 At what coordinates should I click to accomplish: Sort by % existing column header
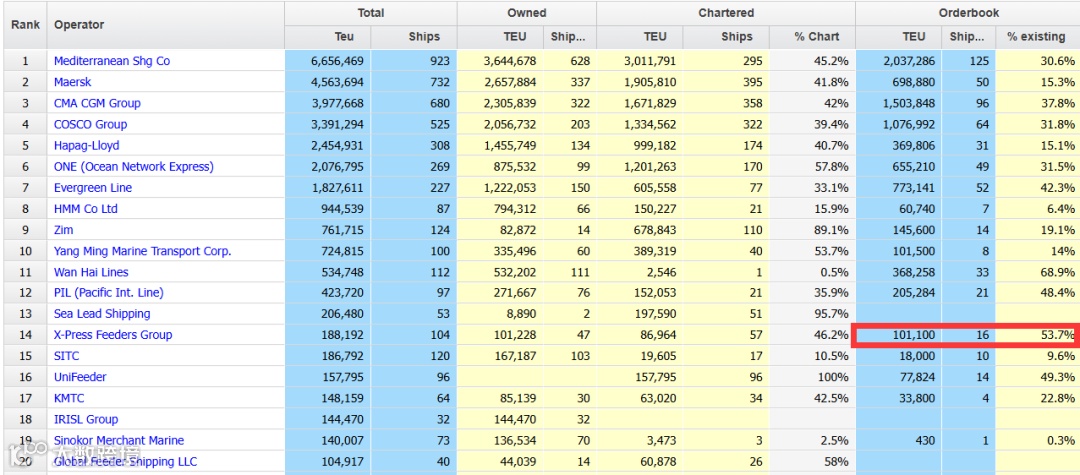click(1037, 37)
